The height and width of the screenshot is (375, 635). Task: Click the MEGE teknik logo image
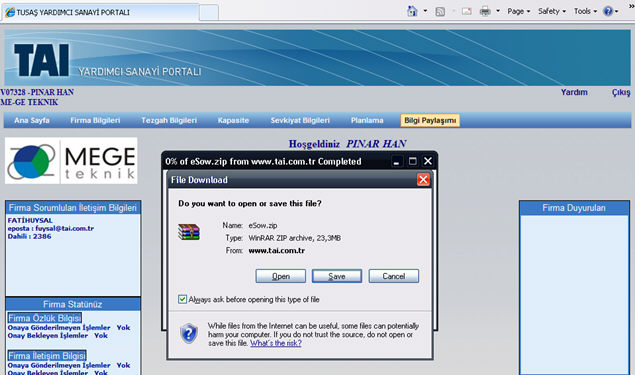pyautogui.click(x=71, y=161)
